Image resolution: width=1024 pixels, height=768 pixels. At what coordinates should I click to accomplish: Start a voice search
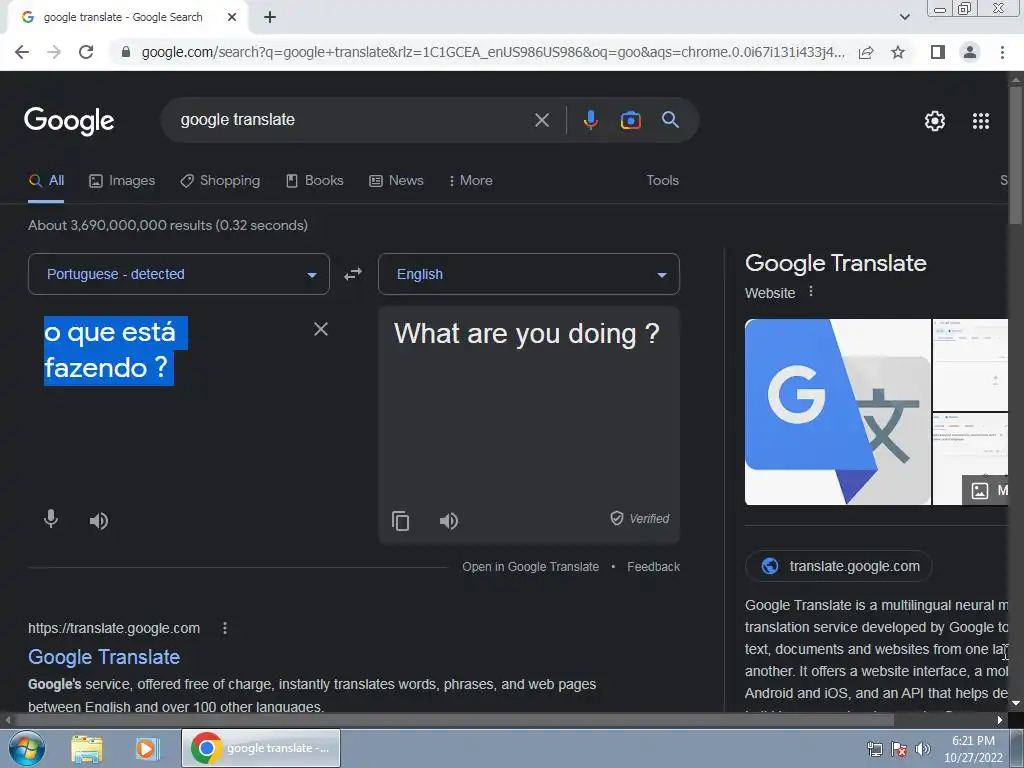pyautogui.click(x=590, y=120)
